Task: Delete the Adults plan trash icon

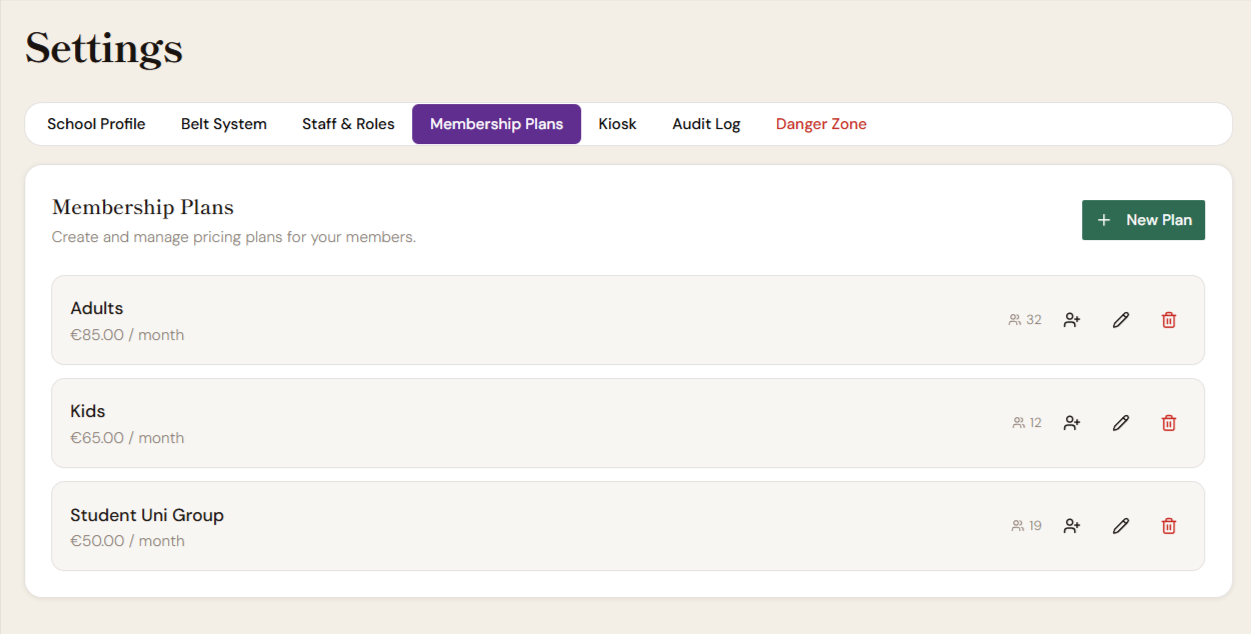Action: click(1169, 320)
